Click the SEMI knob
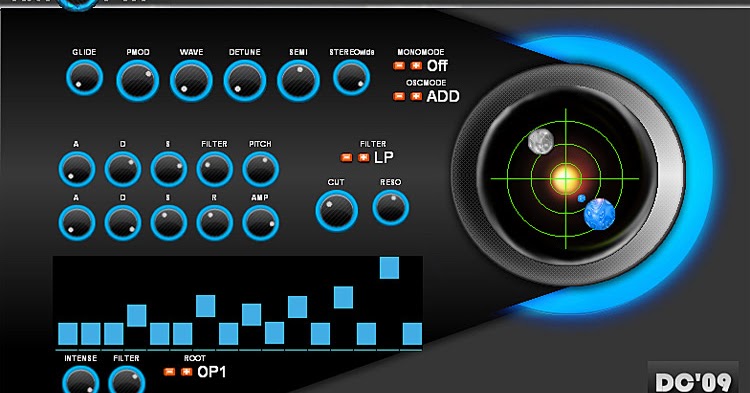The width and height of the screenshot is (750, 393). (x=298, y=80)
